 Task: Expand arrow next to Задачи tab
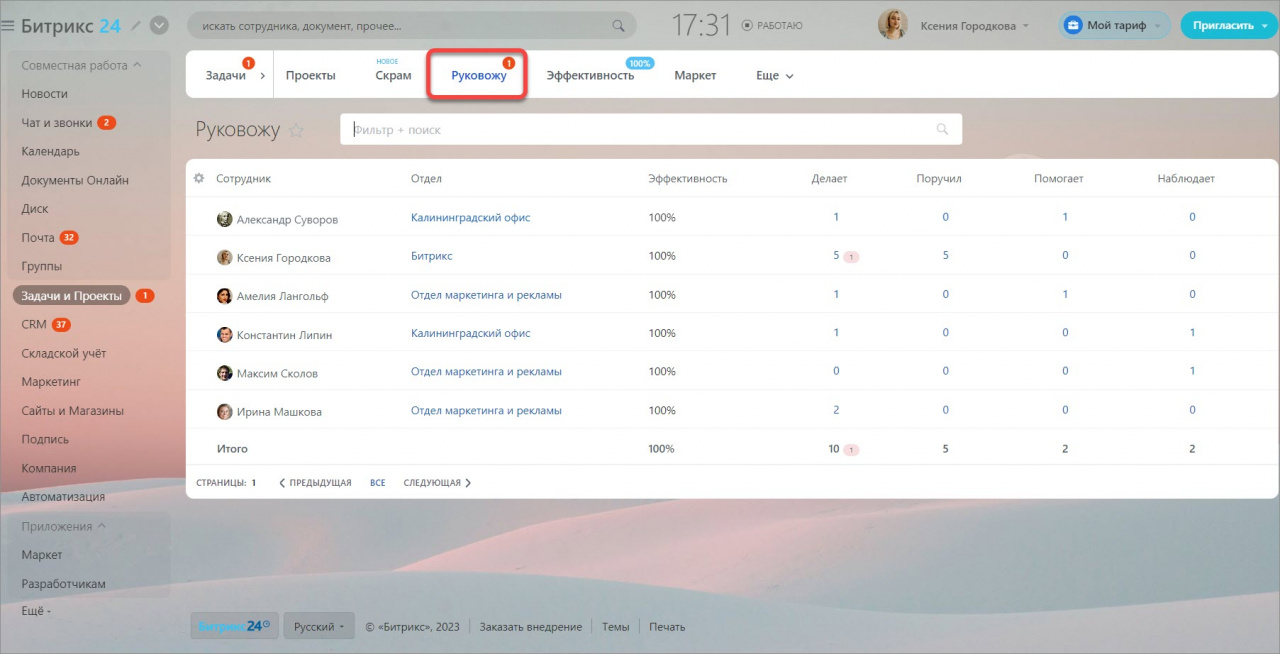(x=264, y=75)
